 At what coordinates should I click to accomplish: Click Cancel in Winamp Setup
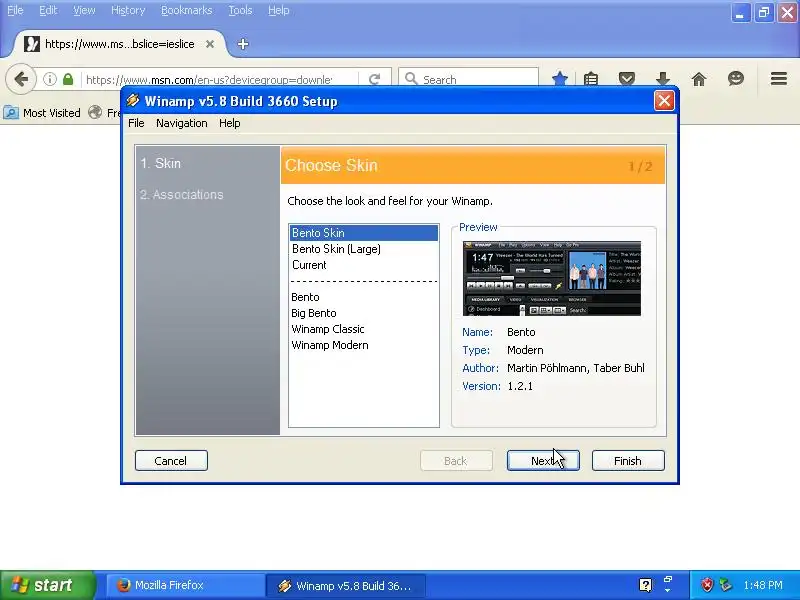171,461
